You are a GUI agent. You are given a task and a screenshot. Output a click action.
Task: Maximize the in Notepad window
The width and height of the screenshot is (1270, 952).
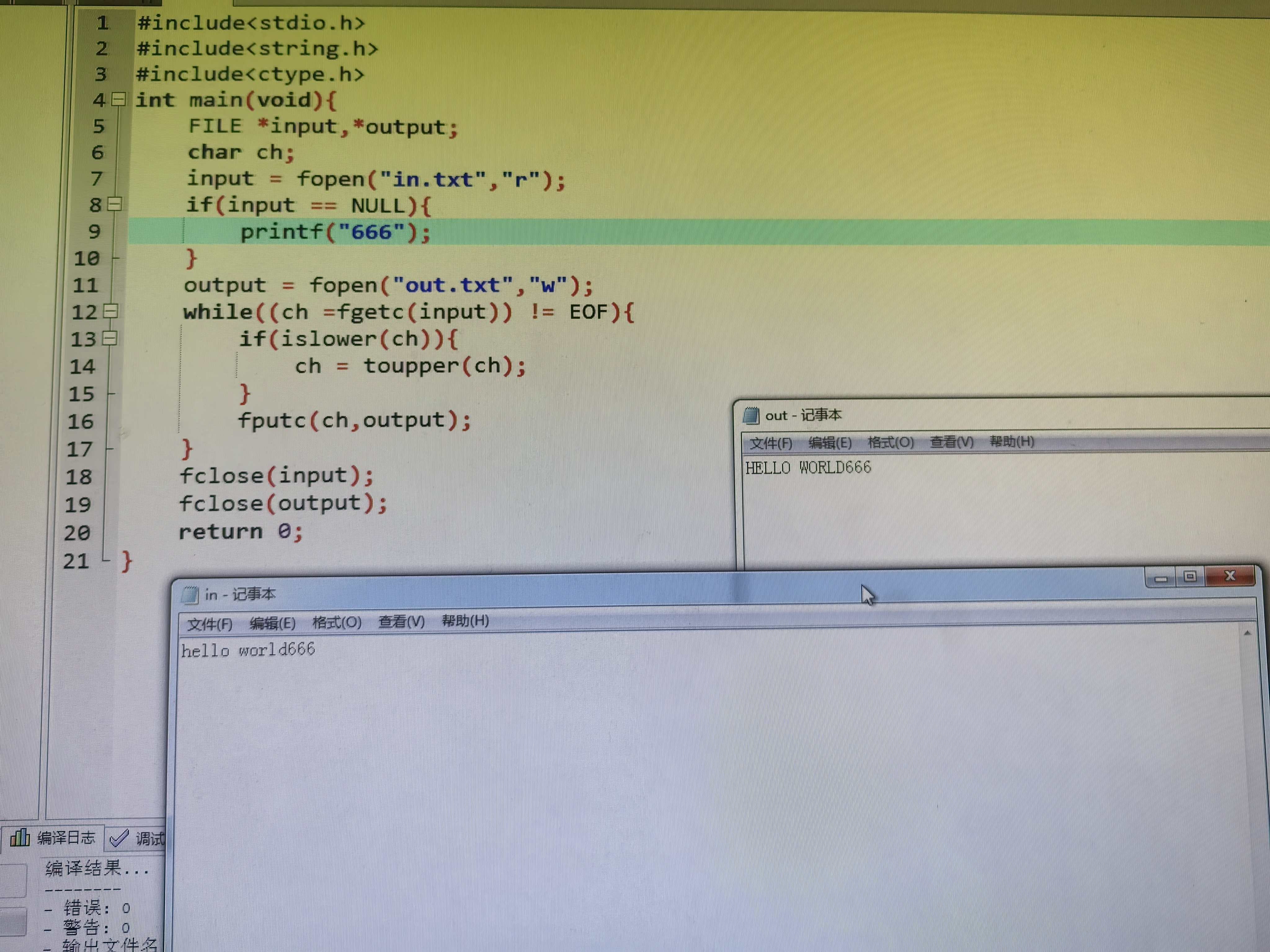pos(1190,576)
